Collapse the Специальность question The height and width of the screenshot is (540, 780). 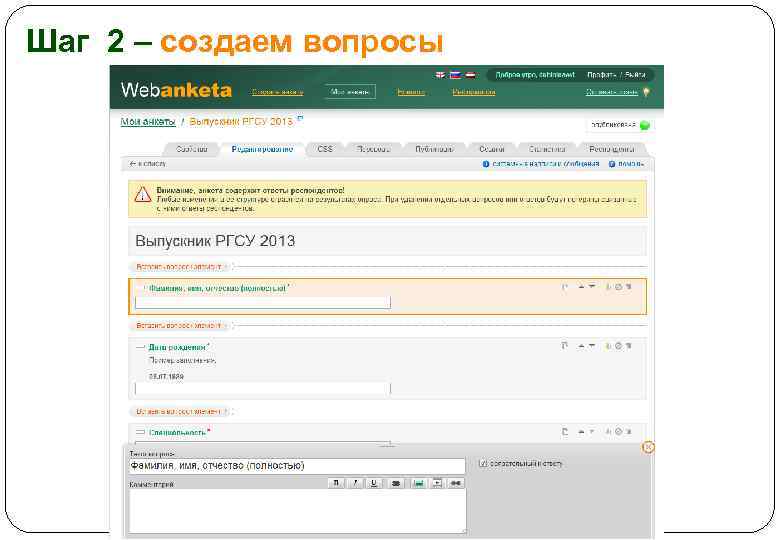pos(140,432)
